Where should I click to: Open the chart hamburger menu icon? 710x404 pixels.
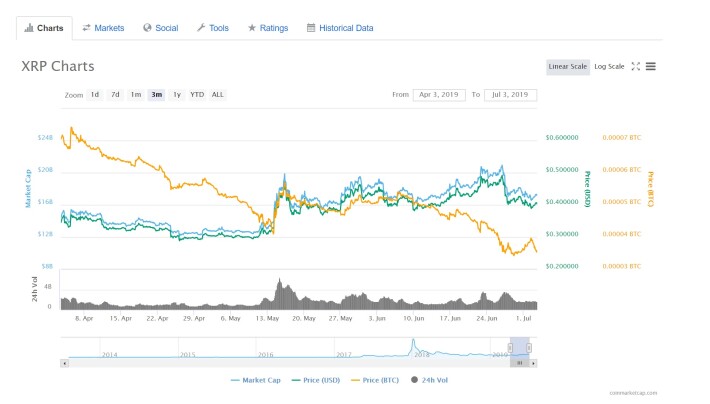651,67
